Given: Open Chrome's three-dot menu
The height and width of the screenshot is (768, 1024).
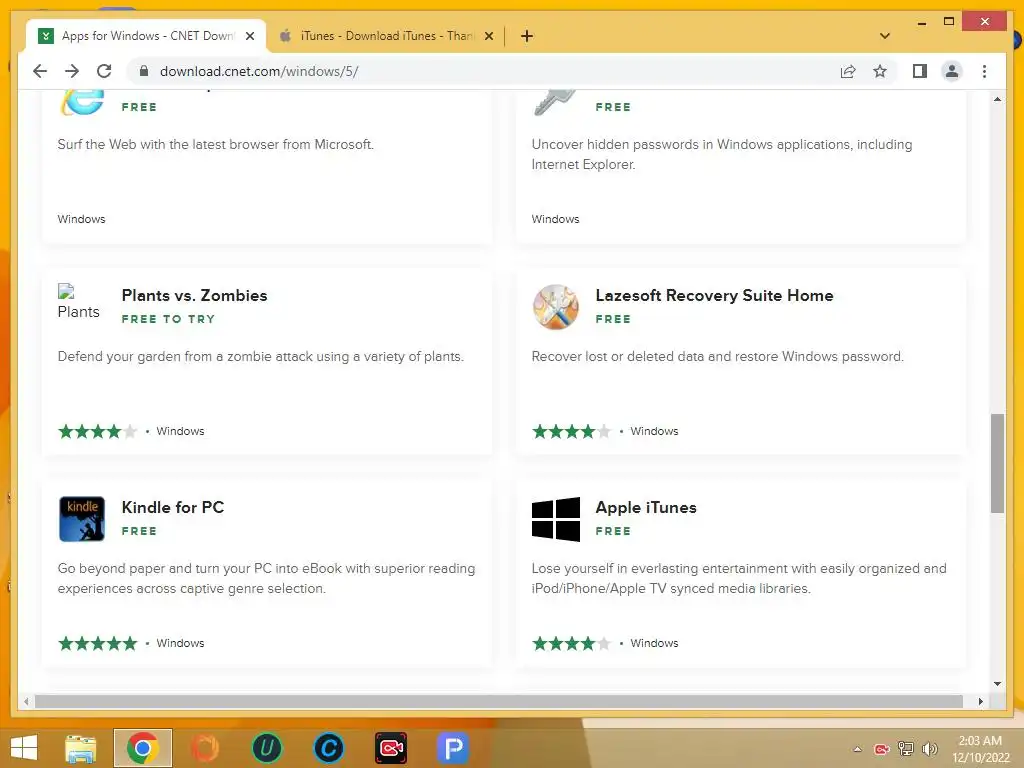Looking at the screenshot, I should (x=984, y=71).
